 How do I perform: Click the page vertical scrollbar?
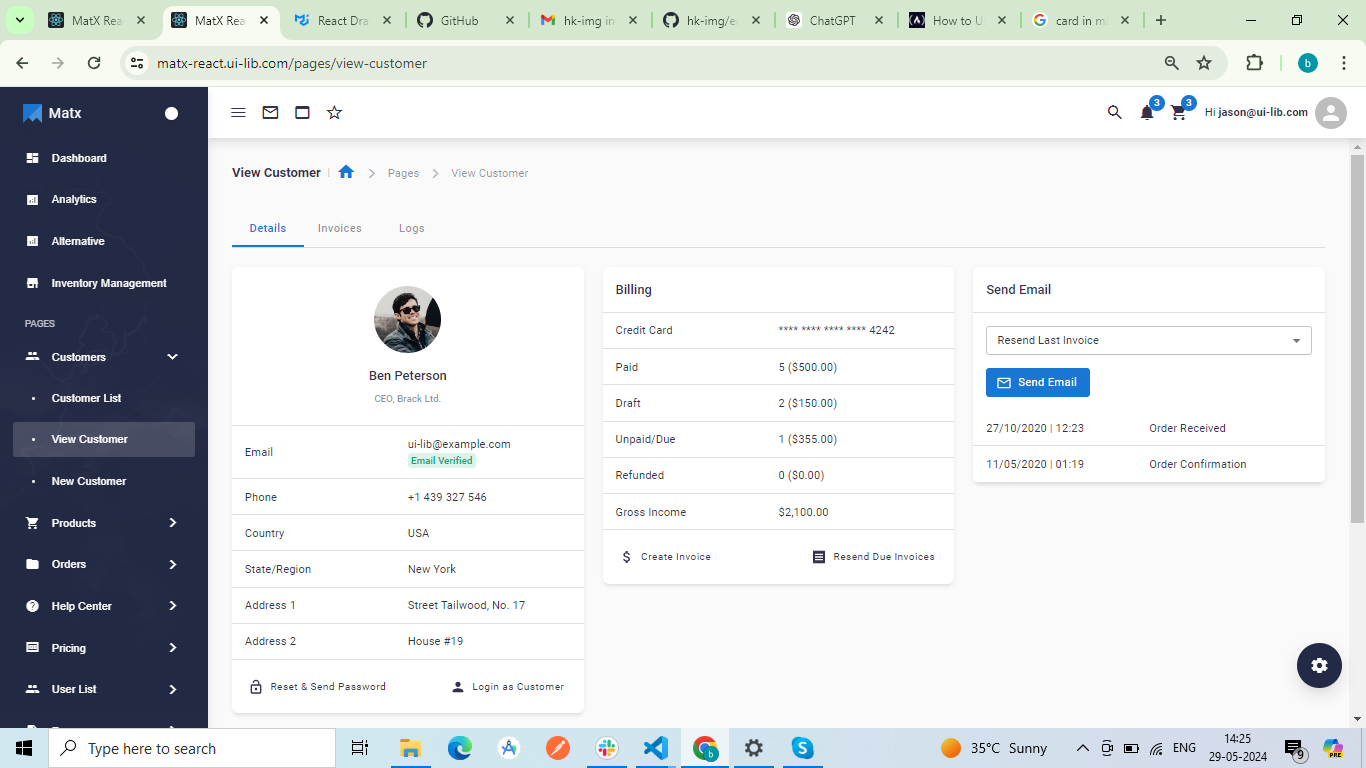(x=1357, y=340)
